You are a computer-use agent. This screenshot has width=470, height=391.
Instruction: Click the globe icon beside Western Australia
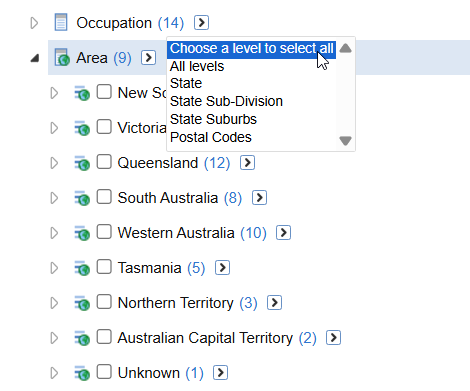[82, 233]
